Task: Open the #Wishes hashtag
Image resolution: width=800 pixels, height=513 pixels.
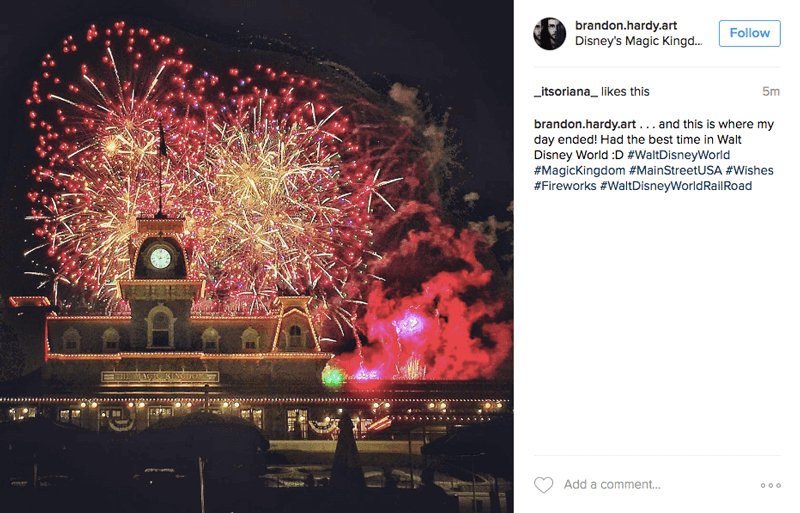Action: pos(749,170)
